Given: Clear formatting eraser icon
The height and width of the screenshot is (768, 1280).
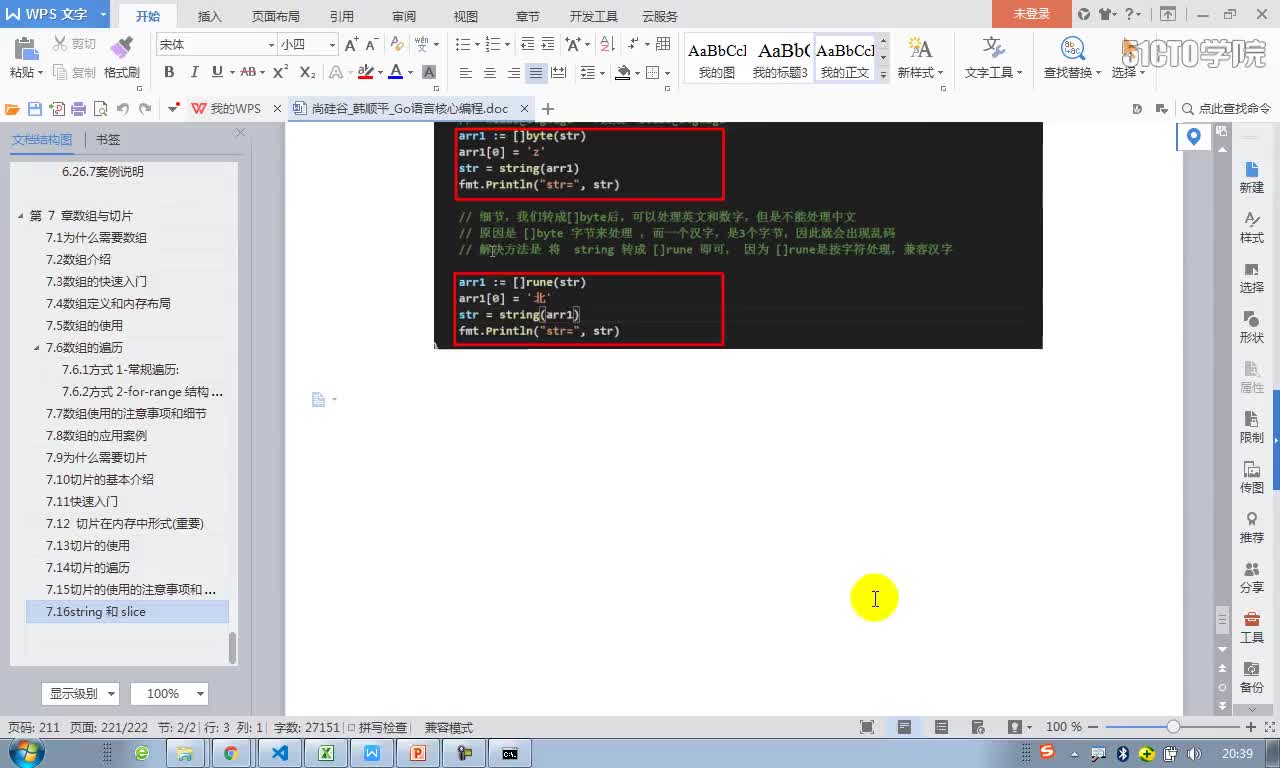Looking at the screenshot, I should point(397,44).
